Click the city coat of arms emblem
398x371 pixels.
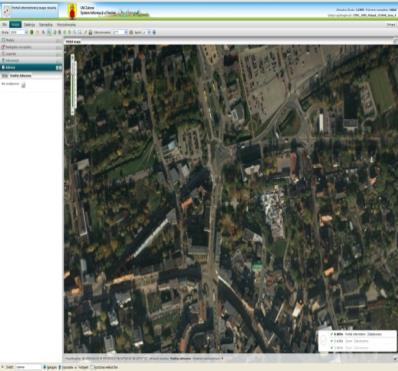point(71,12)
